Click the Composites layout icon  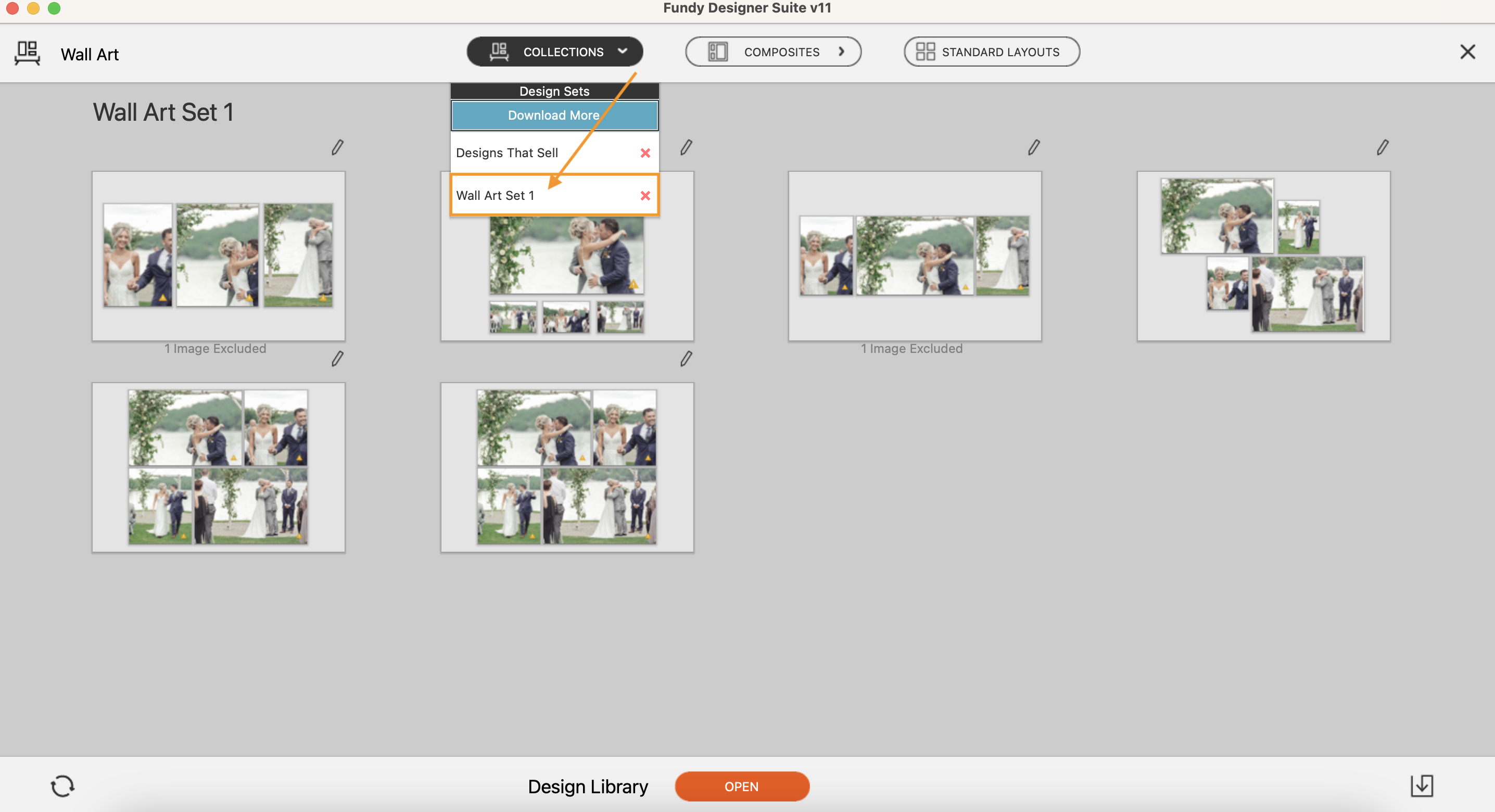click(x=717, y=52)
